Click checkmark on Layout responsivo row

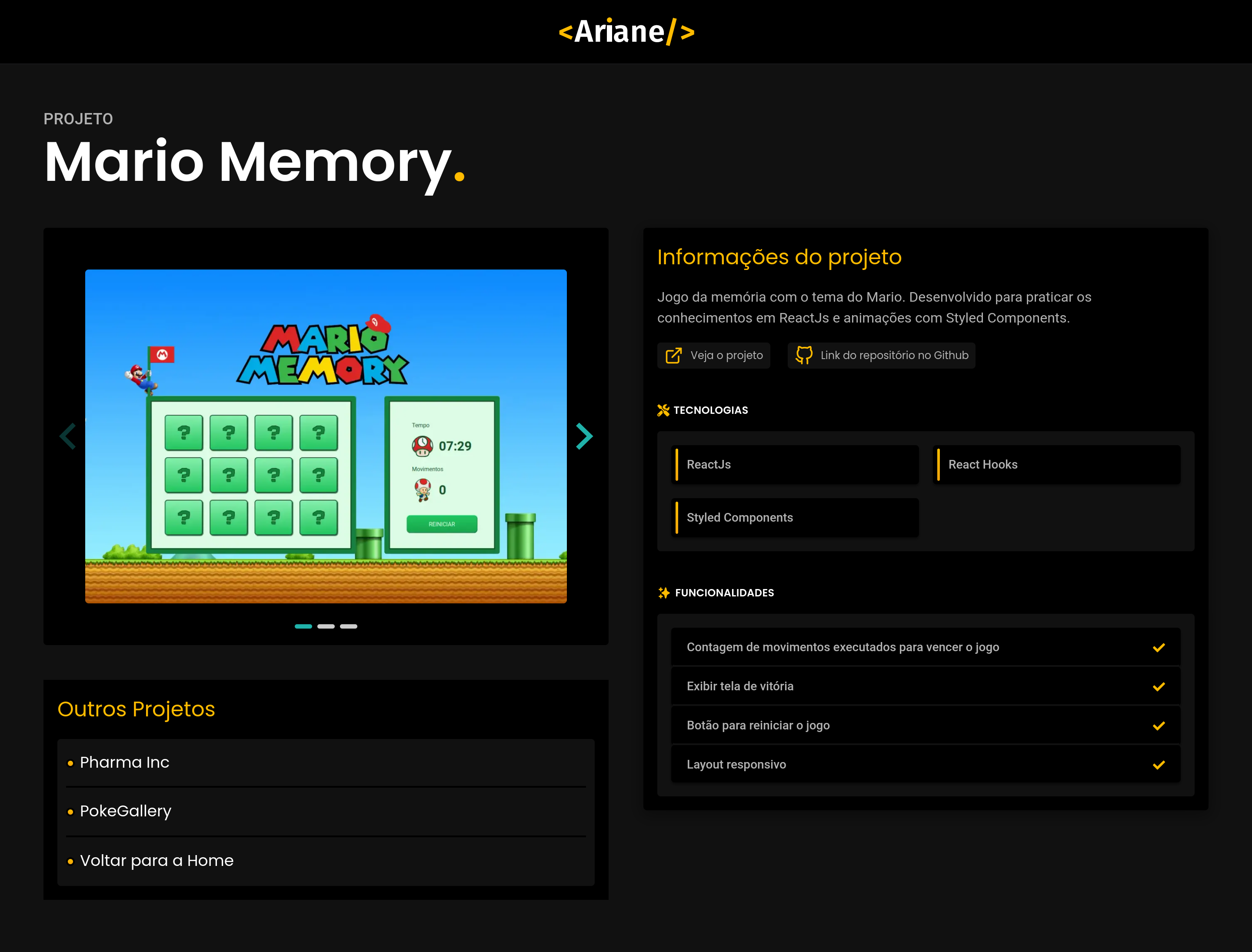1159,765
